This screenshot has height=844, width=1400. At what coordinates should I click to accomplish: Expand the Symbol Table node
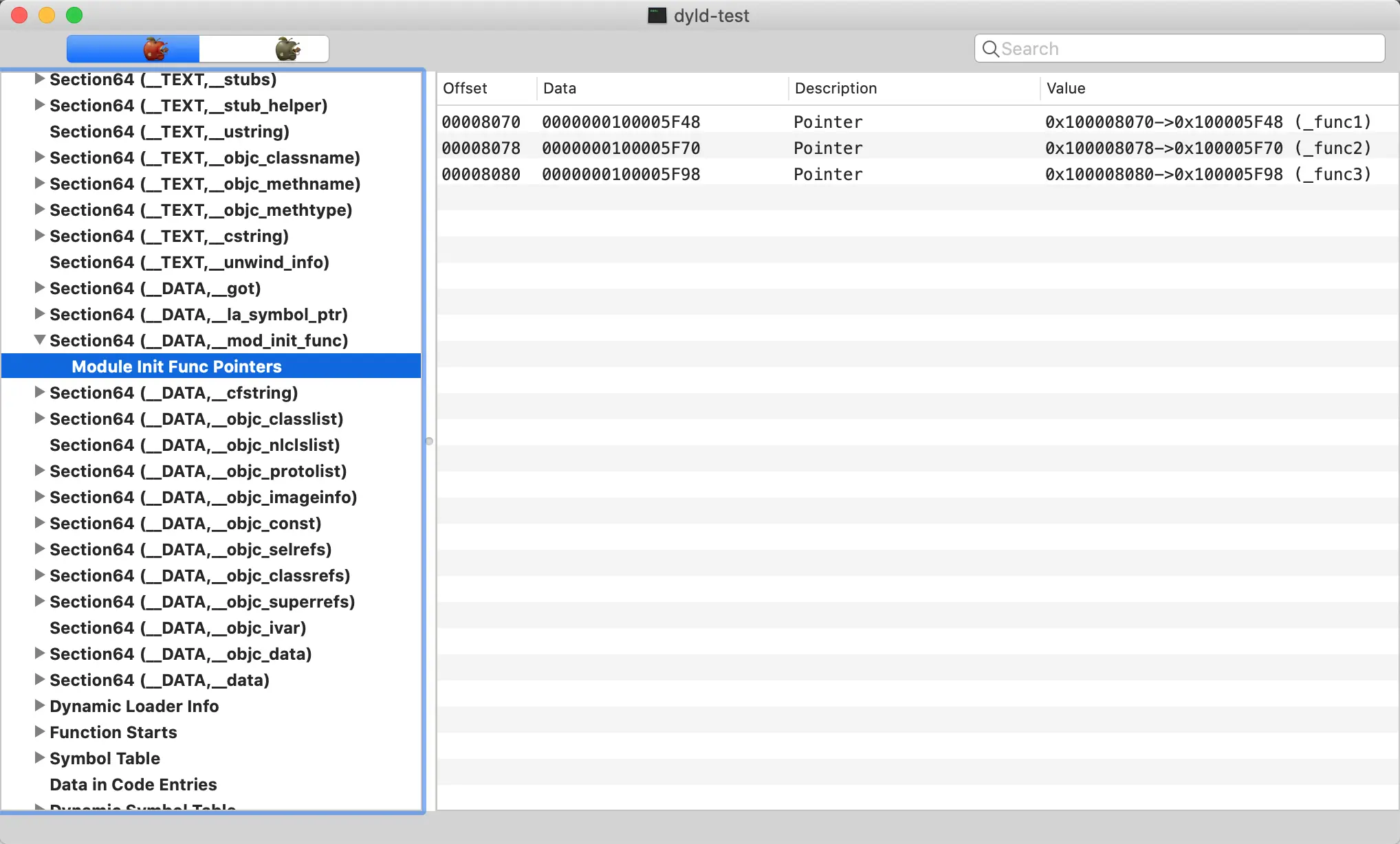40,758
